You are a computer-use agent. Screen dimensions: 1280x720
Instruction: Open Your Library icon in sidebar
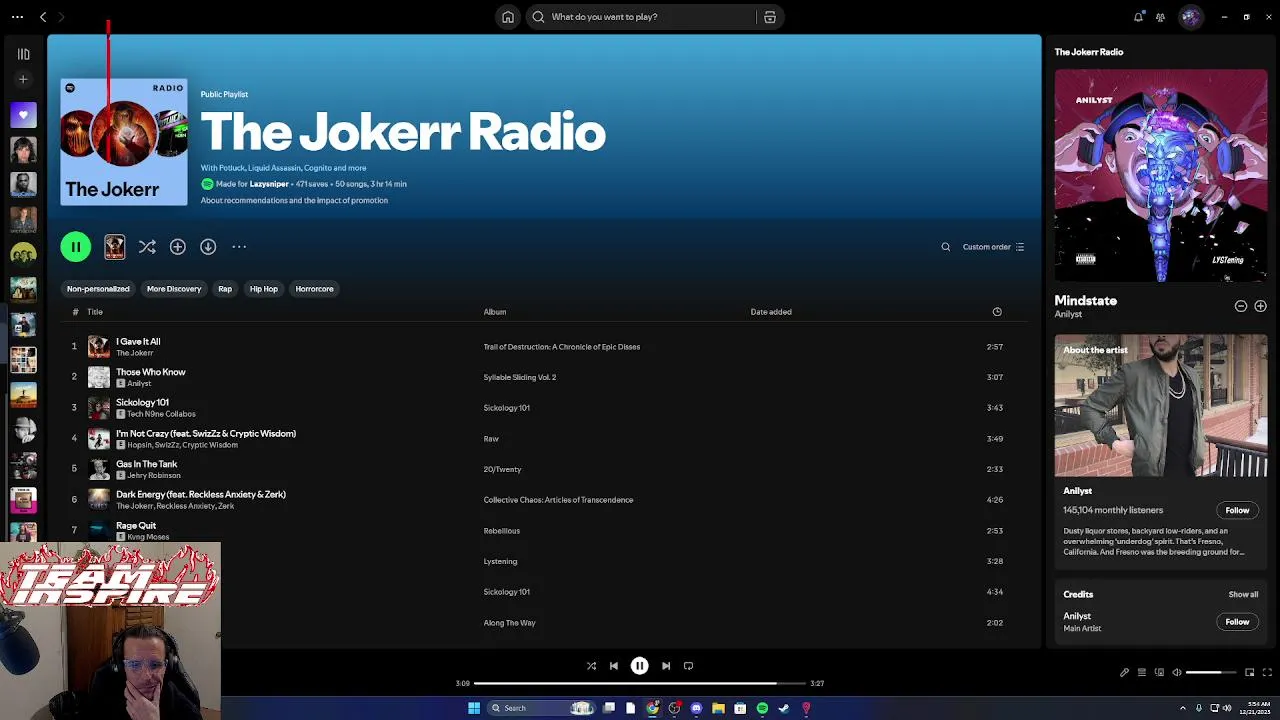pos(23,54)
